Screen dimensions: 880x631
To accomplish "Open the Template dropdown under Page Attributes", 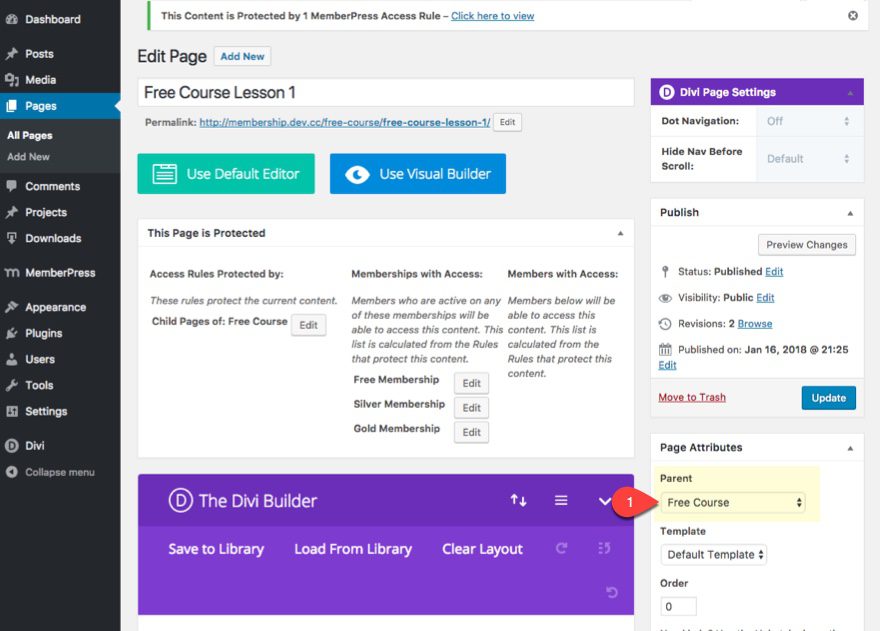I will tap(713, 554).
